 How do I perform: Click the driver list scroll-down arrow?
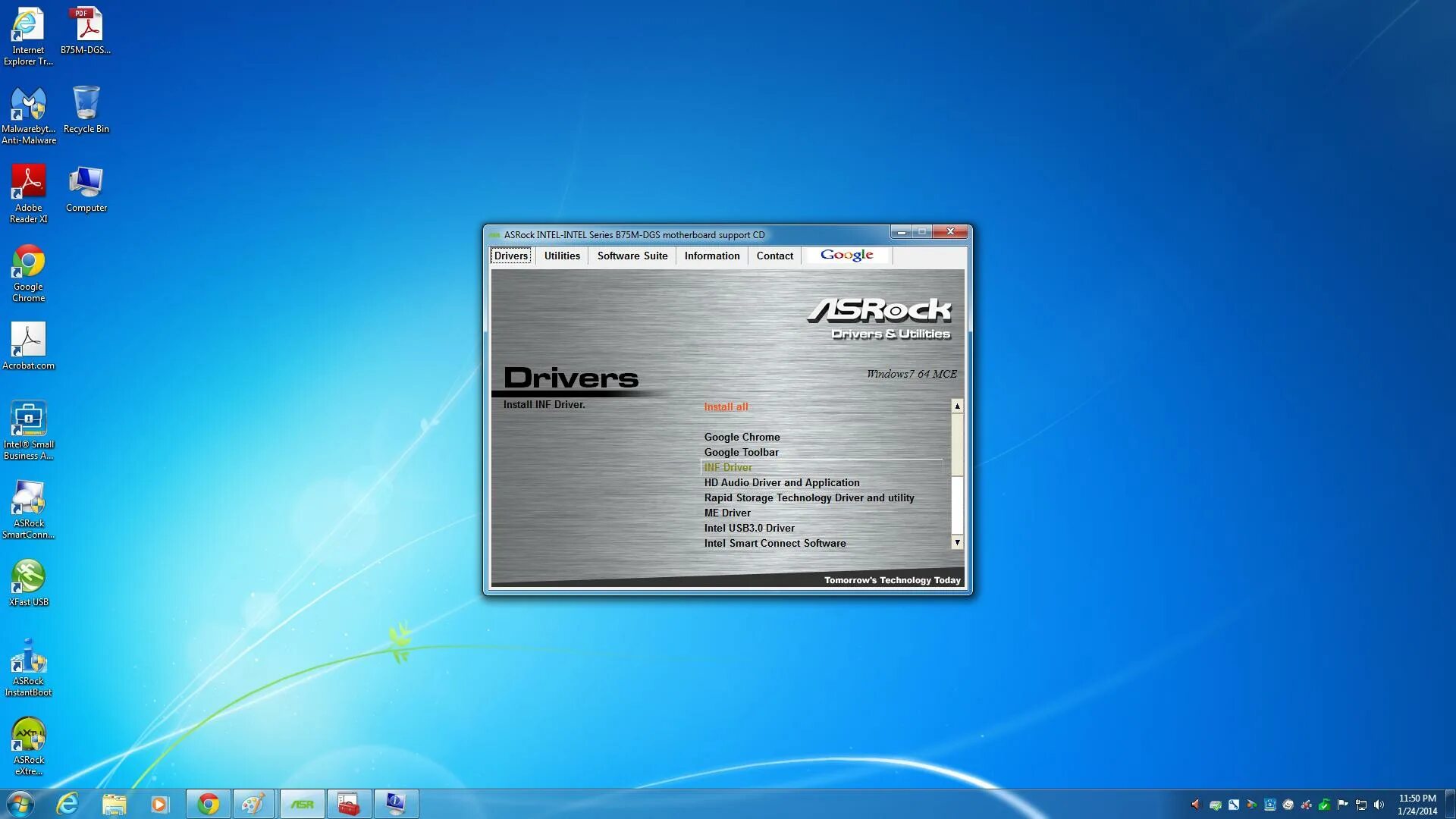click(957, 542)
